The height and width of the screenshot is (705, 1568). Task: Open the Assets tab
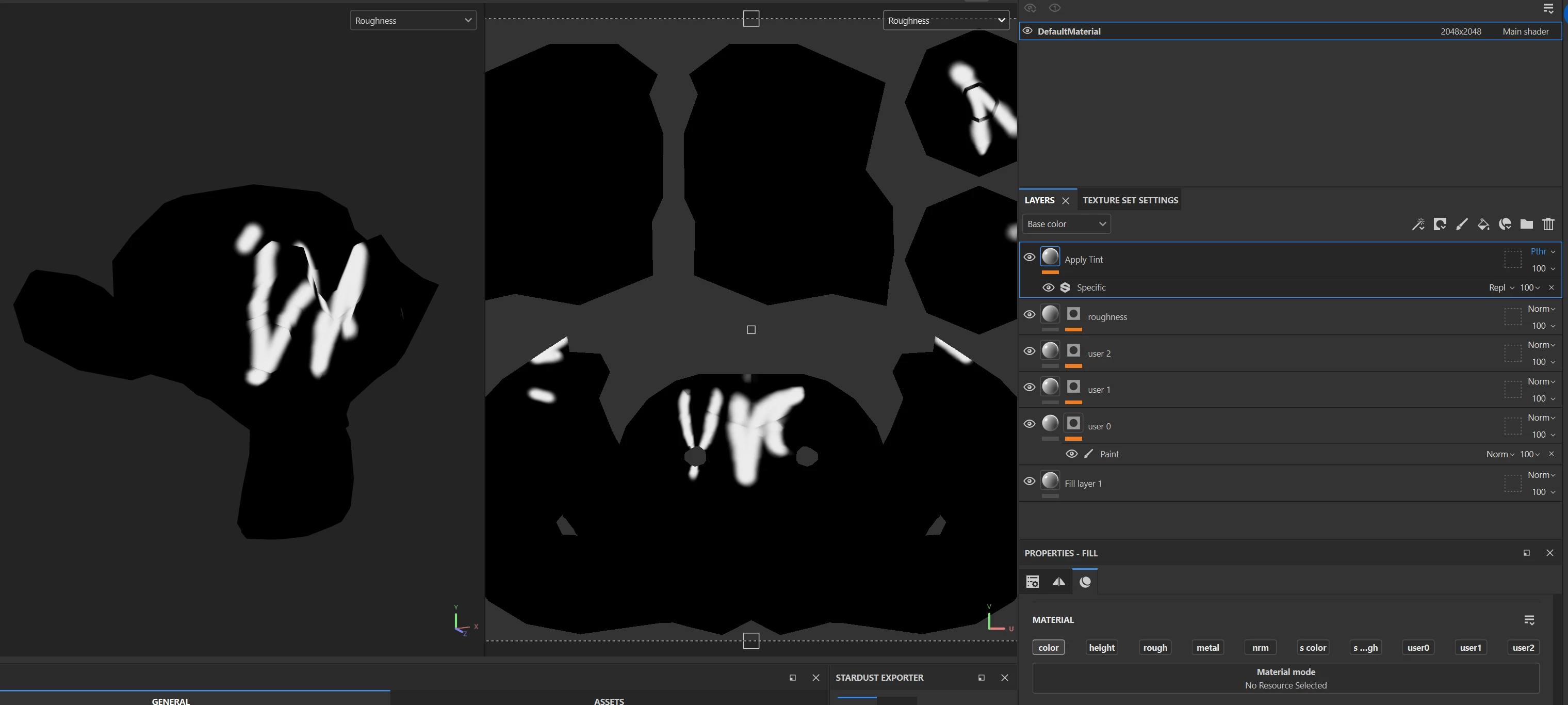tap(609, 700)
